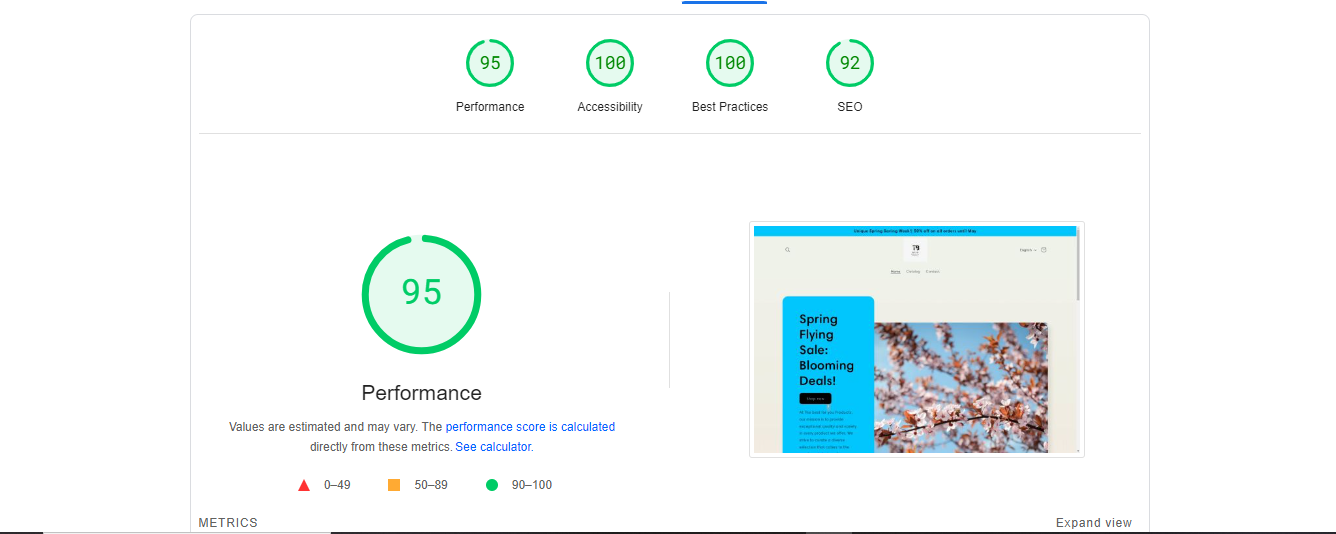
Task: Click the orange square 50–89 legend icon
Action: pyautogui.click(x=394, y=485)
